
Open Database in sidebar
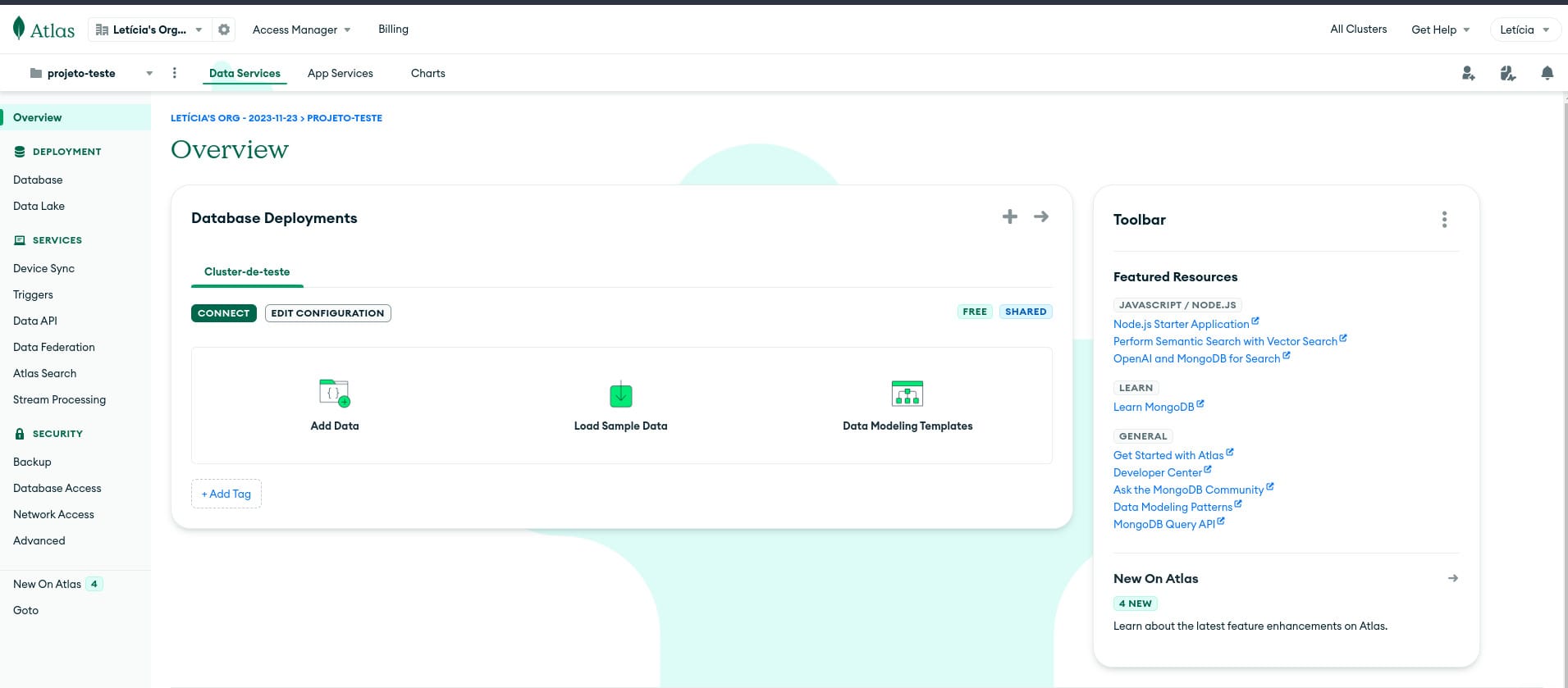tap(38, 180)
